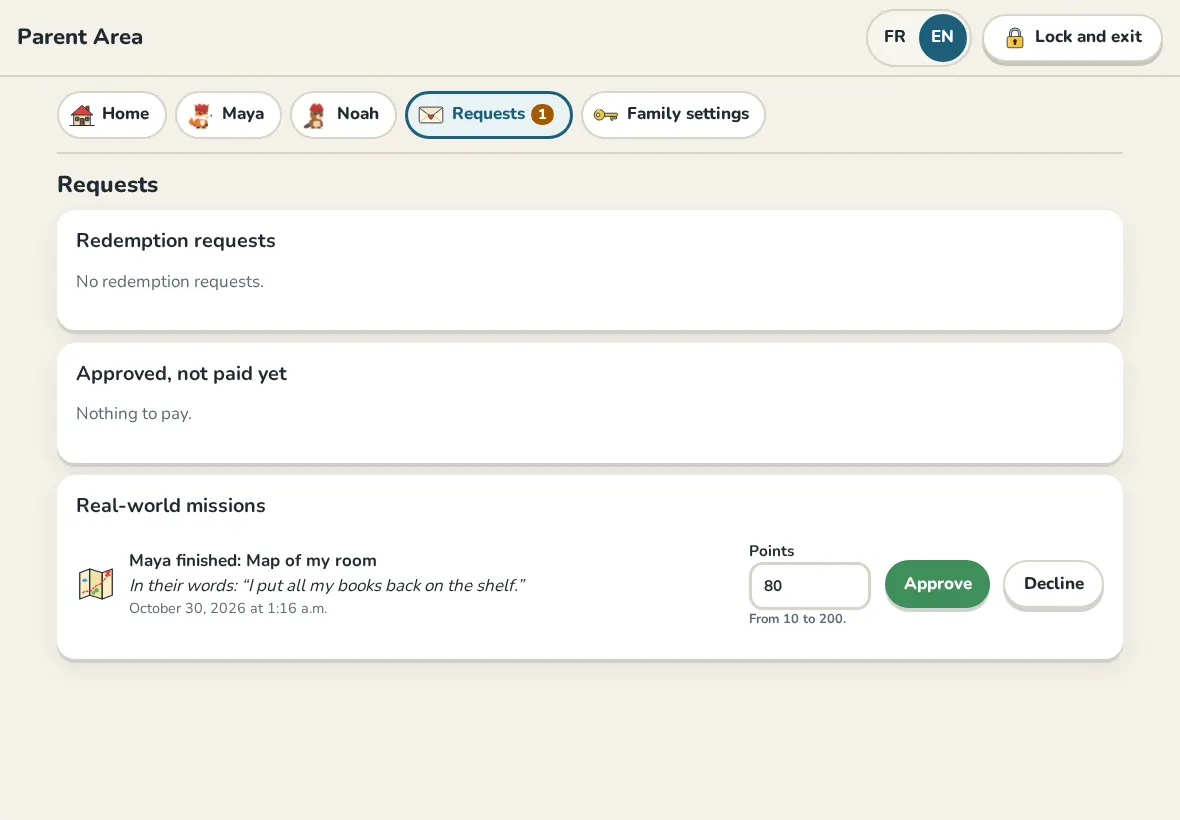
Task: Click the "From 10 to 200." hint
Action: pos(798,618)
